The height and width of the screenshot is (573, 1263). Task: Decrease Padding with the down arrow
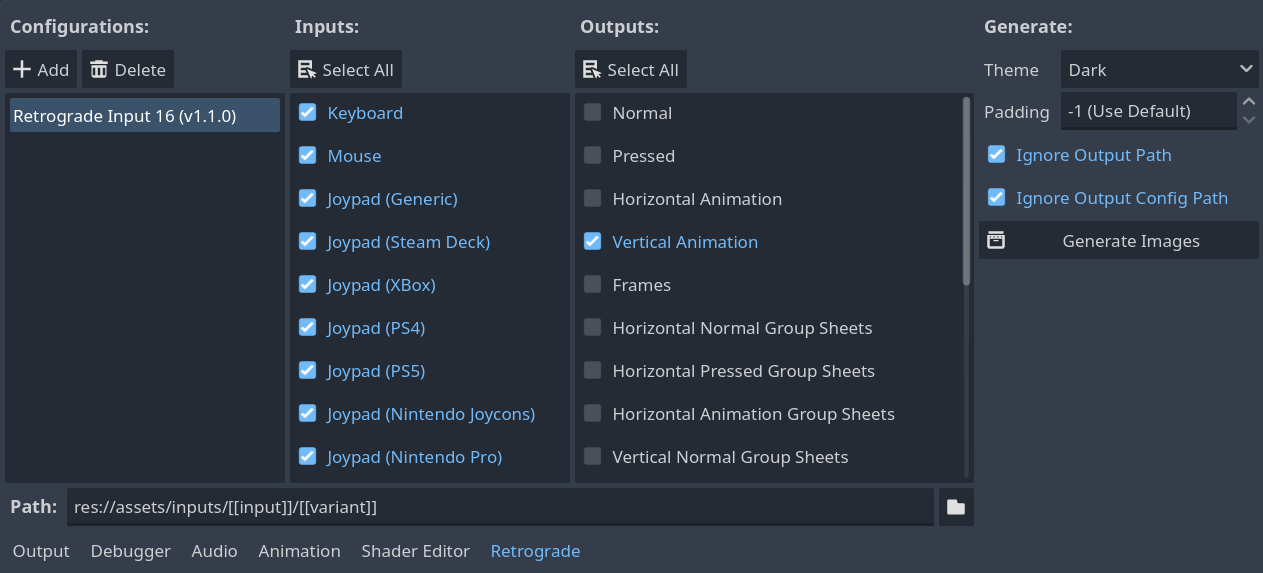1247,120
